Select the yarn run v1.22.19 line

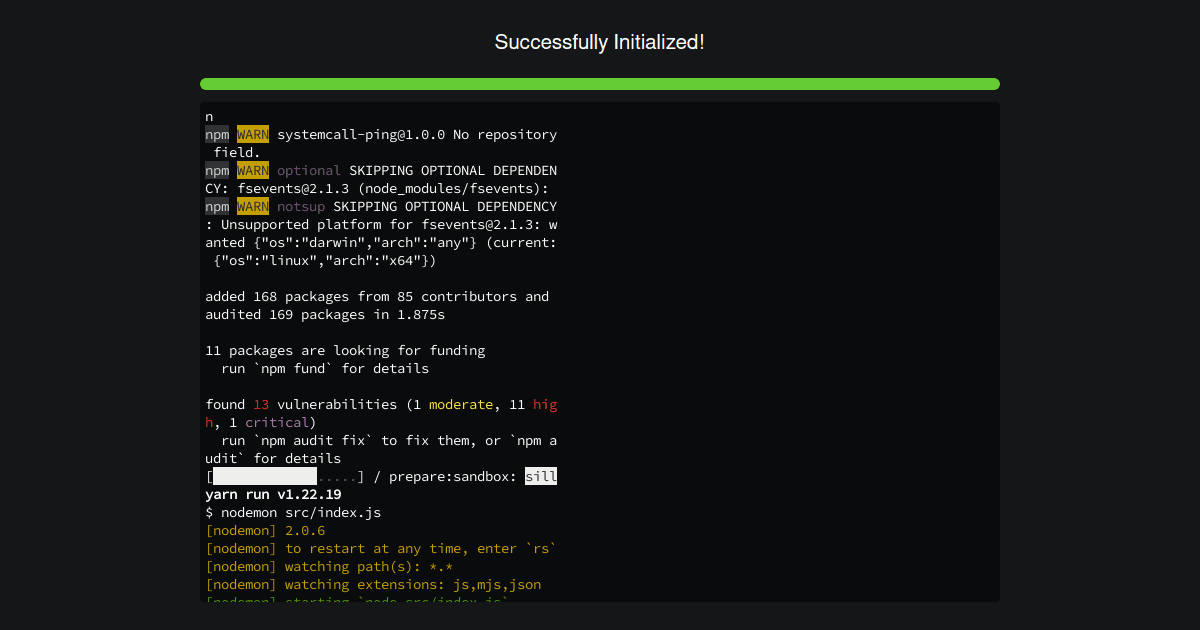[x=271, y=494]
